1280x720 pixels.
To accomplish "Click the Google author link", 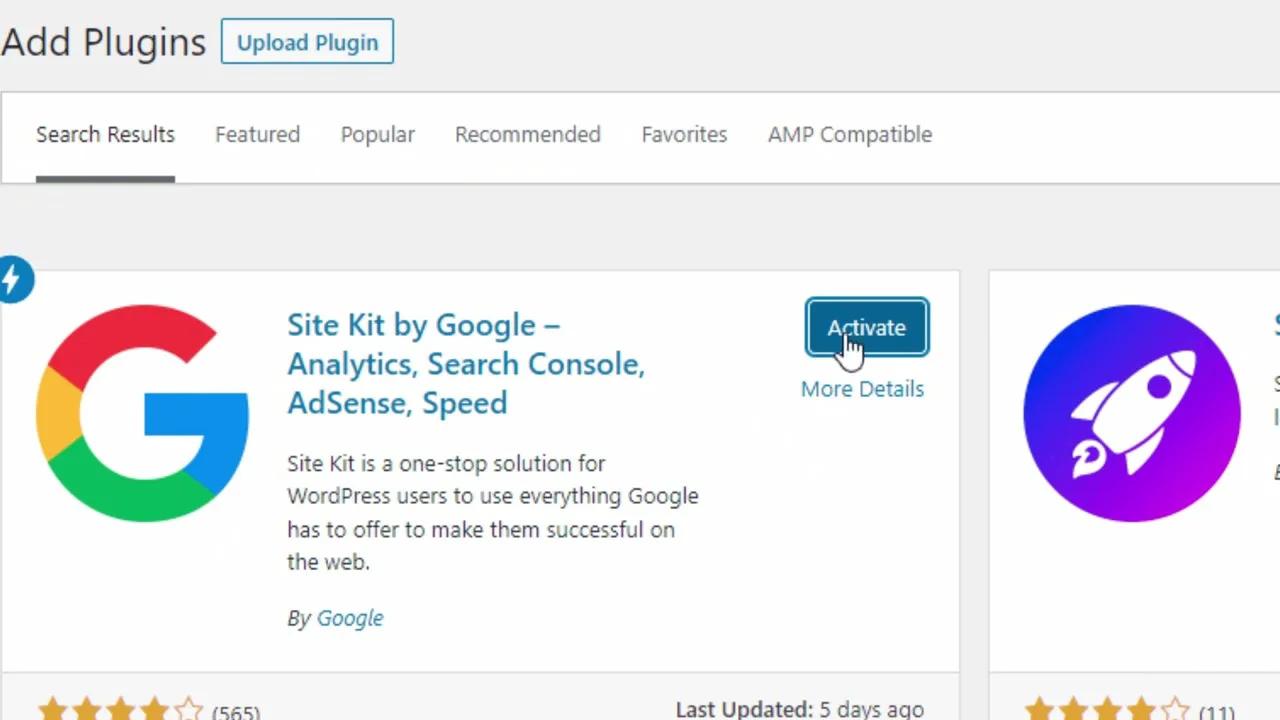I will pyautogui.click(x=350, y=618).
